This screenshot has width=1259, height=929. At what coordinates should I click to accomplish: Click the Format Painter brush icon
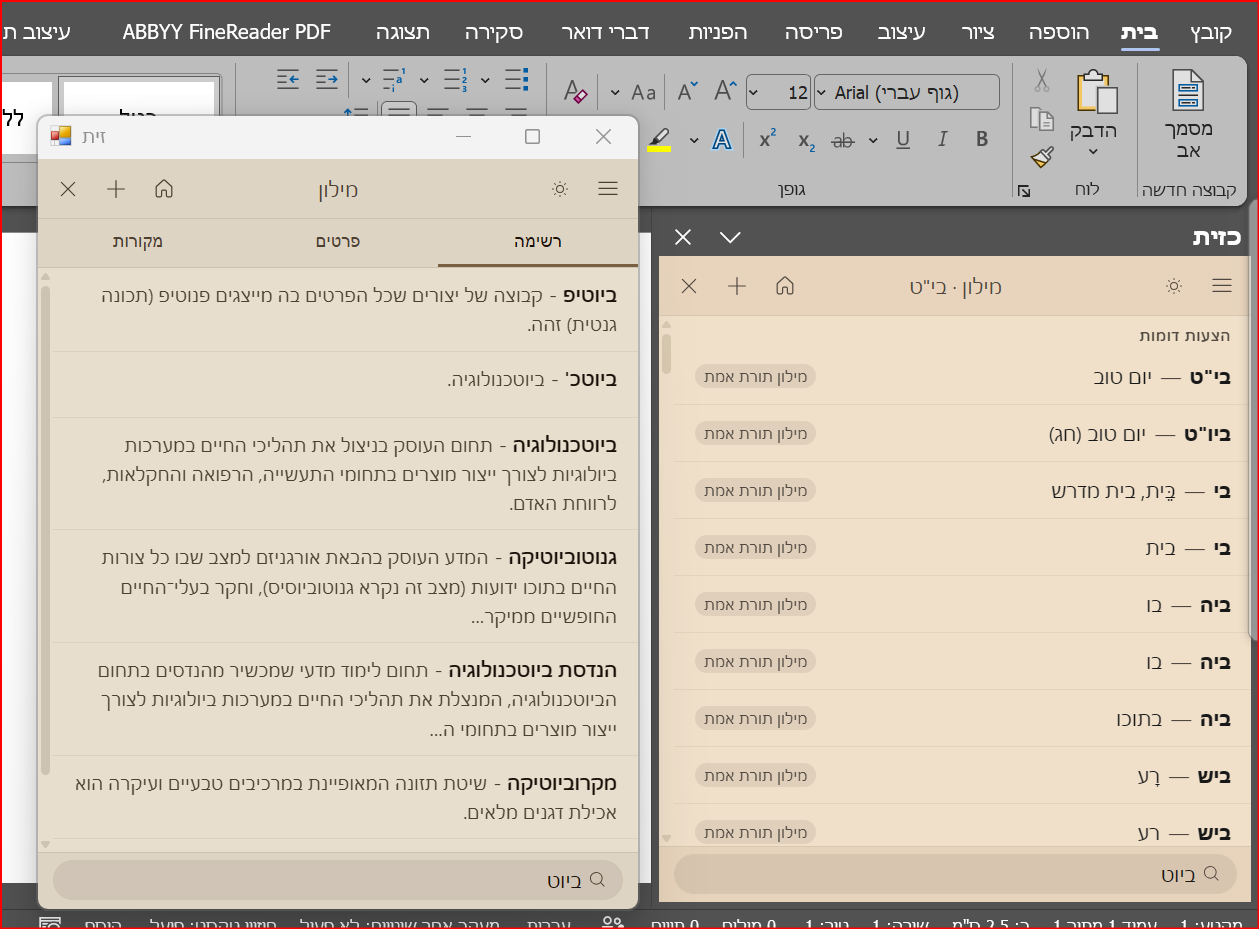point(1042,157)
